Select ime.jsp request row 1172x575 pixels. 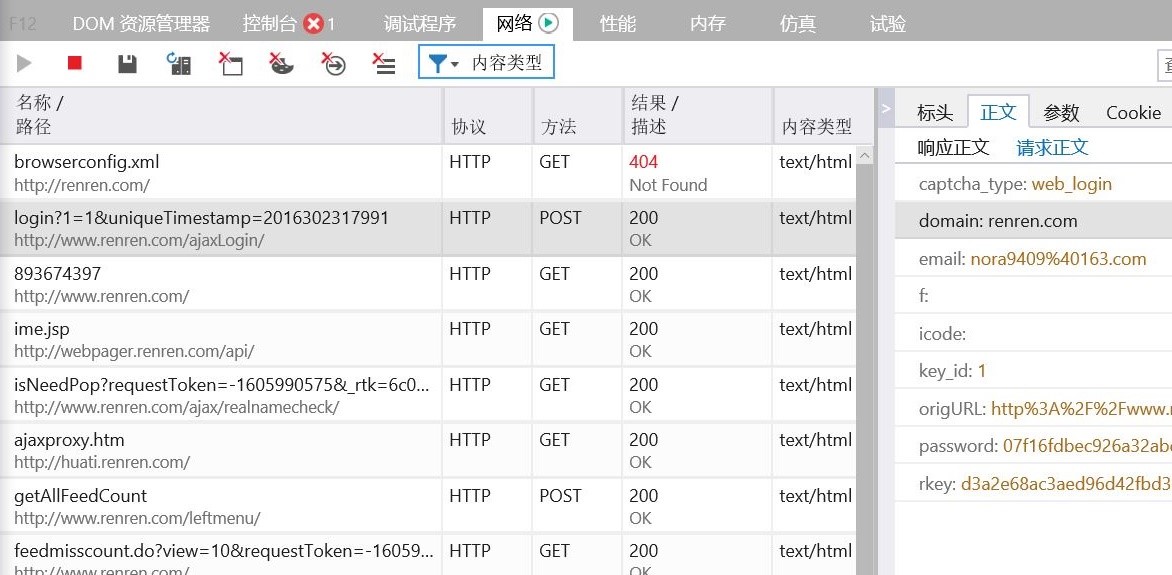[x=428, y=339]
